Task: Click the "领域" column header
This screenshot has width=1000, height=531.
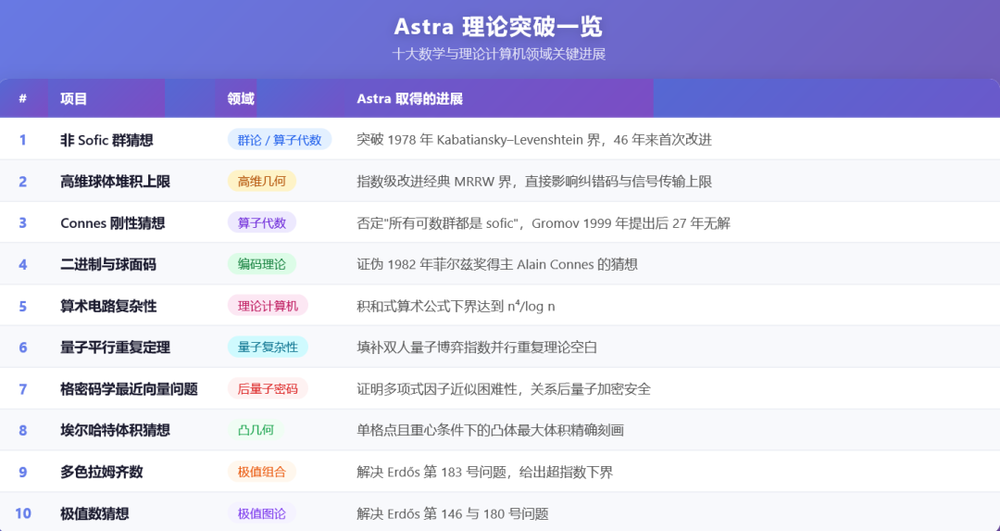Action: click(x=241, y=99)
